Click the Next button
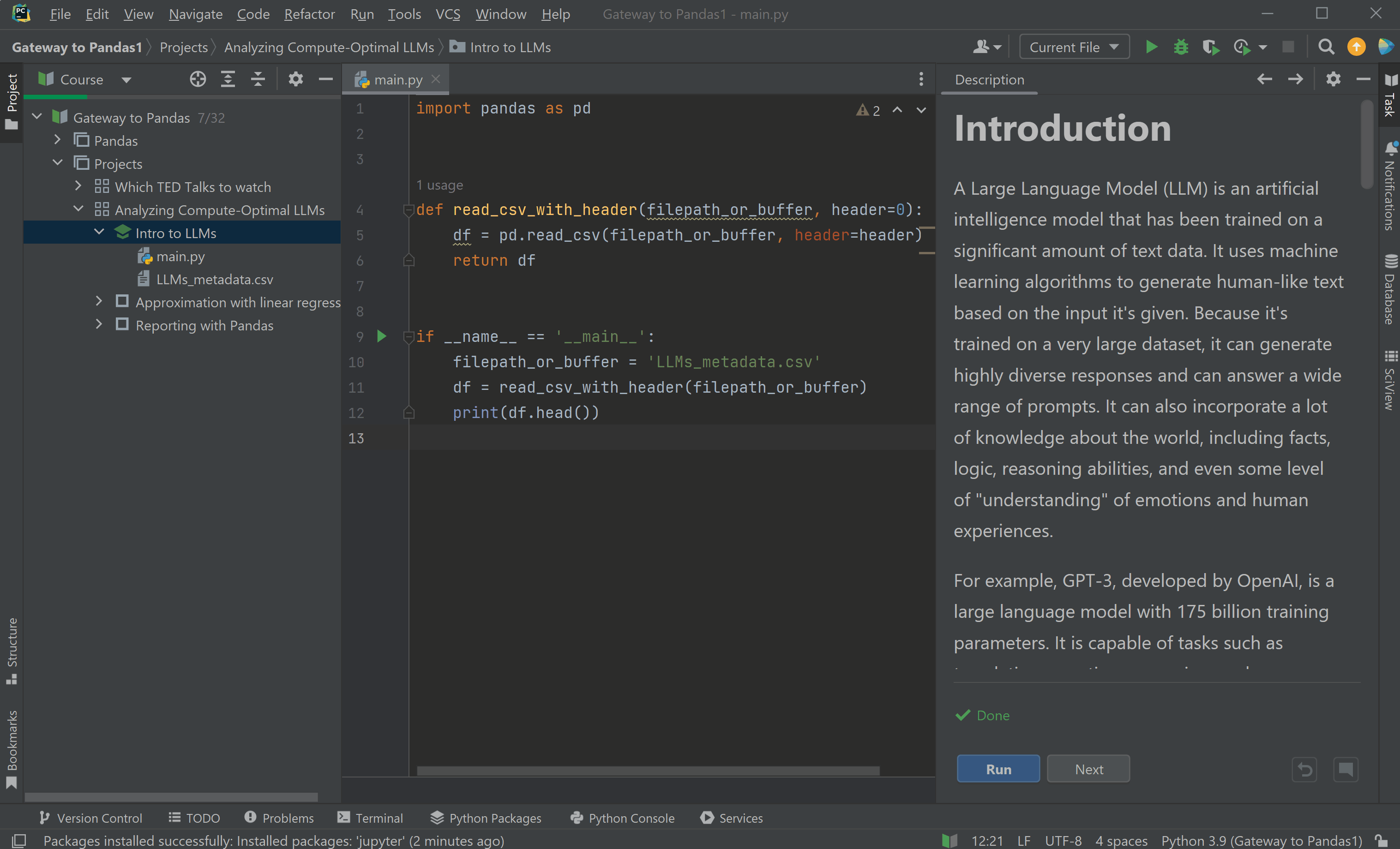The image size is (1400, 849). click(1088, 769)
